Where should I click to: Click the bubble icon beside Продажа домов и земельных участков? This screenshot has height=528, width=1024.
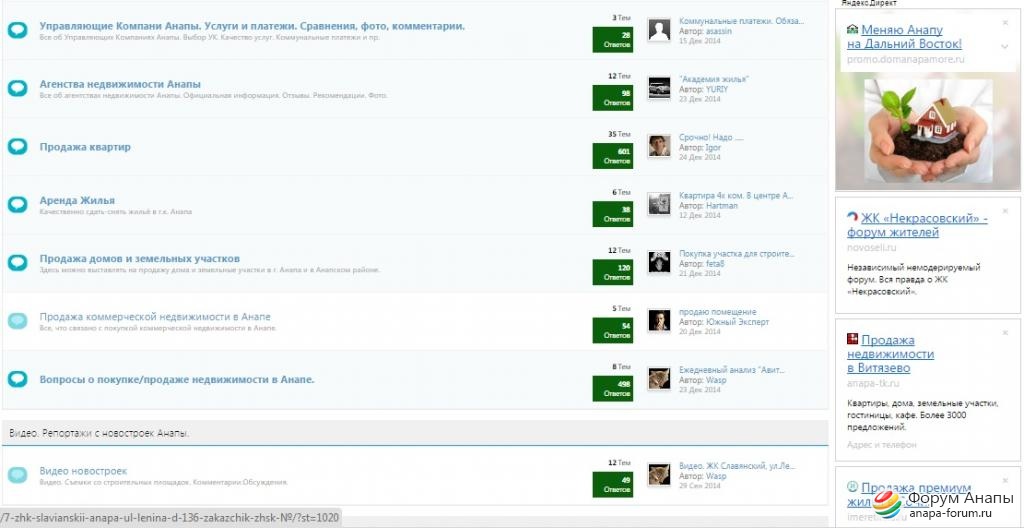[x=17, y=263]
